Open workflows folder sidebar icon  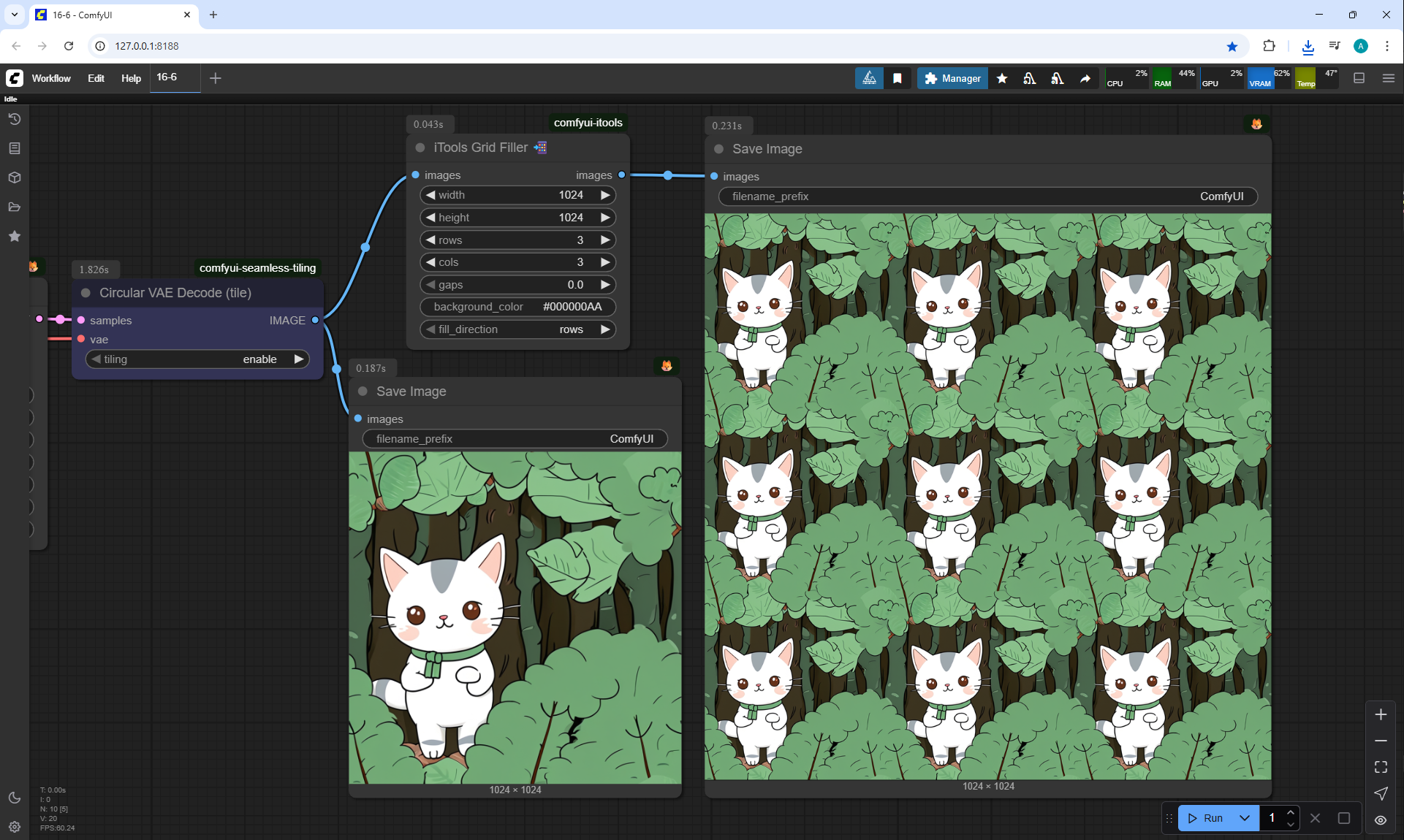click(15, 207)
